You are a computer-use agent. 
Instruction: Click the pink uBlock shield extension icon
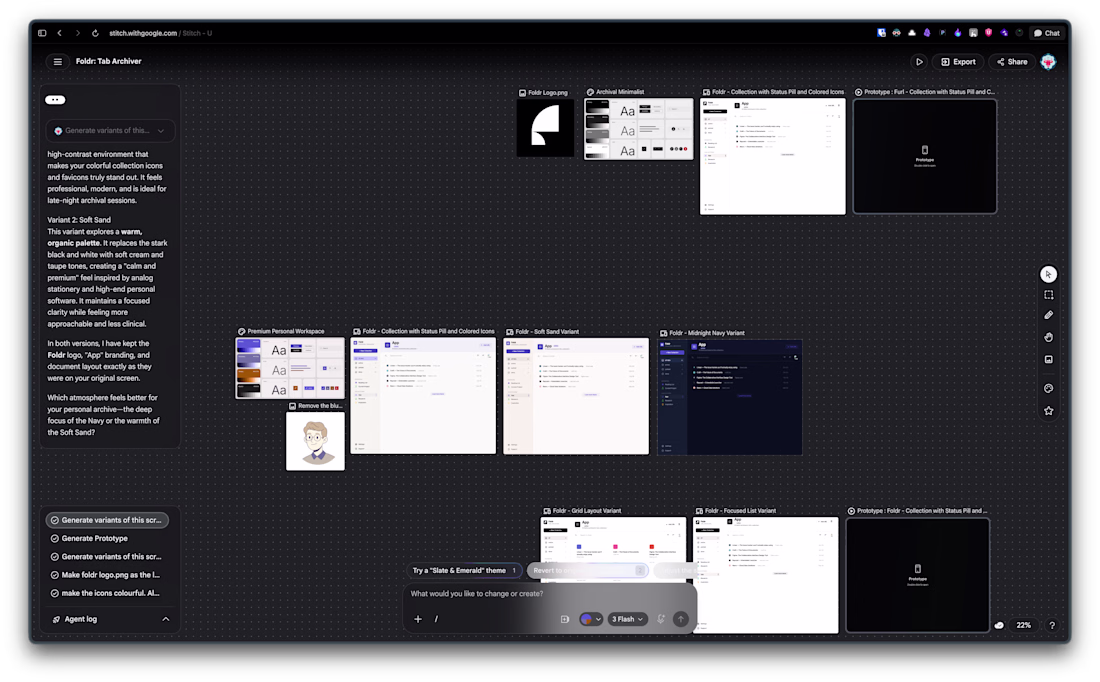(988, 33)
